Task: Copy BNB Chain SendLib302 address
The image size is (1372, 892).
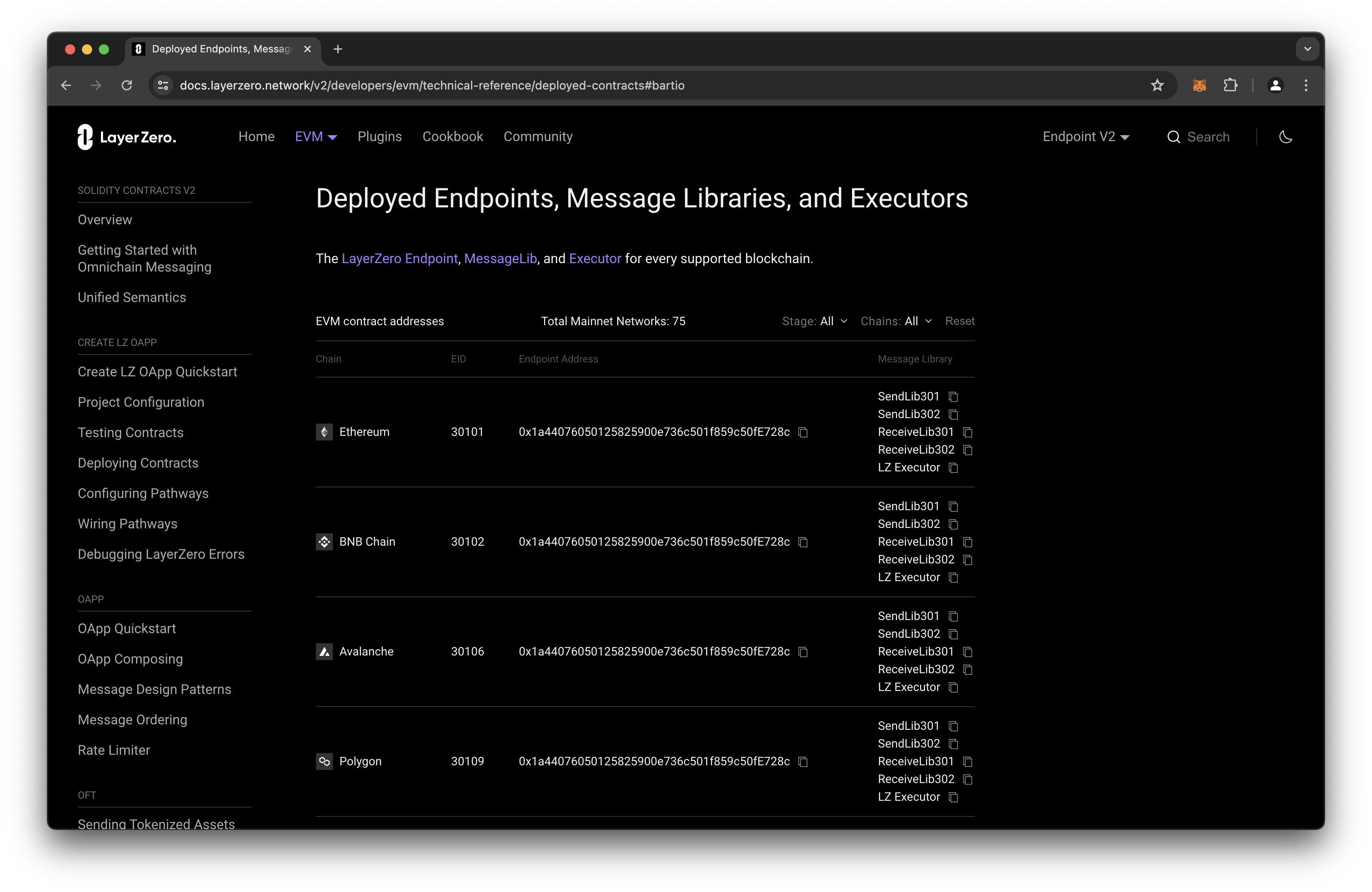Action: coord(953,525)
